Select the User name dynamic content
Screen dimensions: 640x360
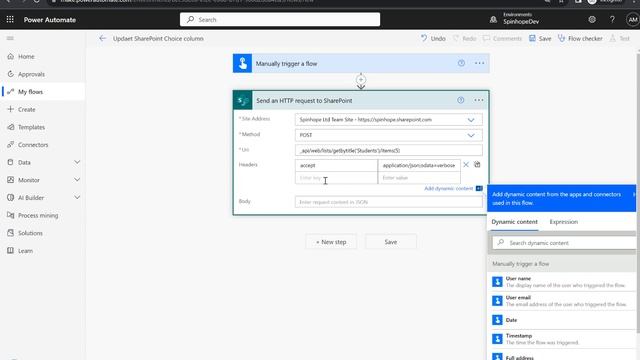[562, 282]
